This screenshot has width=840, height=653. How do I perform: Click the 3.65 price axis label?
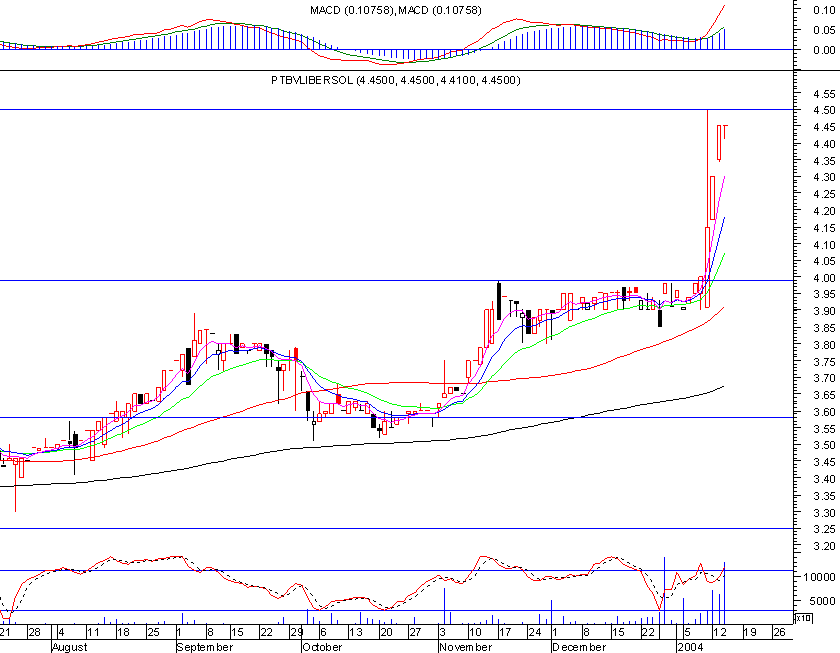pyautogui.click(x=824, y=395)
